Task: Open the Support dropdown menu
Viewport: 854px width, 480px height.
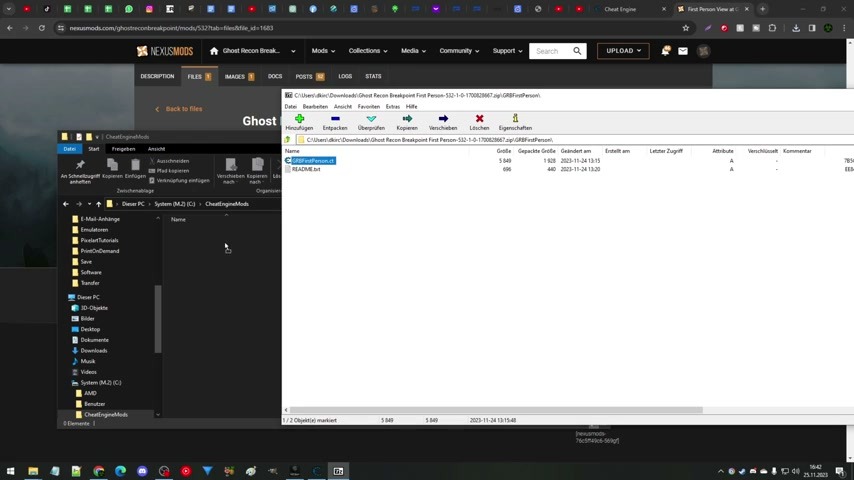Action: [507, 51]
